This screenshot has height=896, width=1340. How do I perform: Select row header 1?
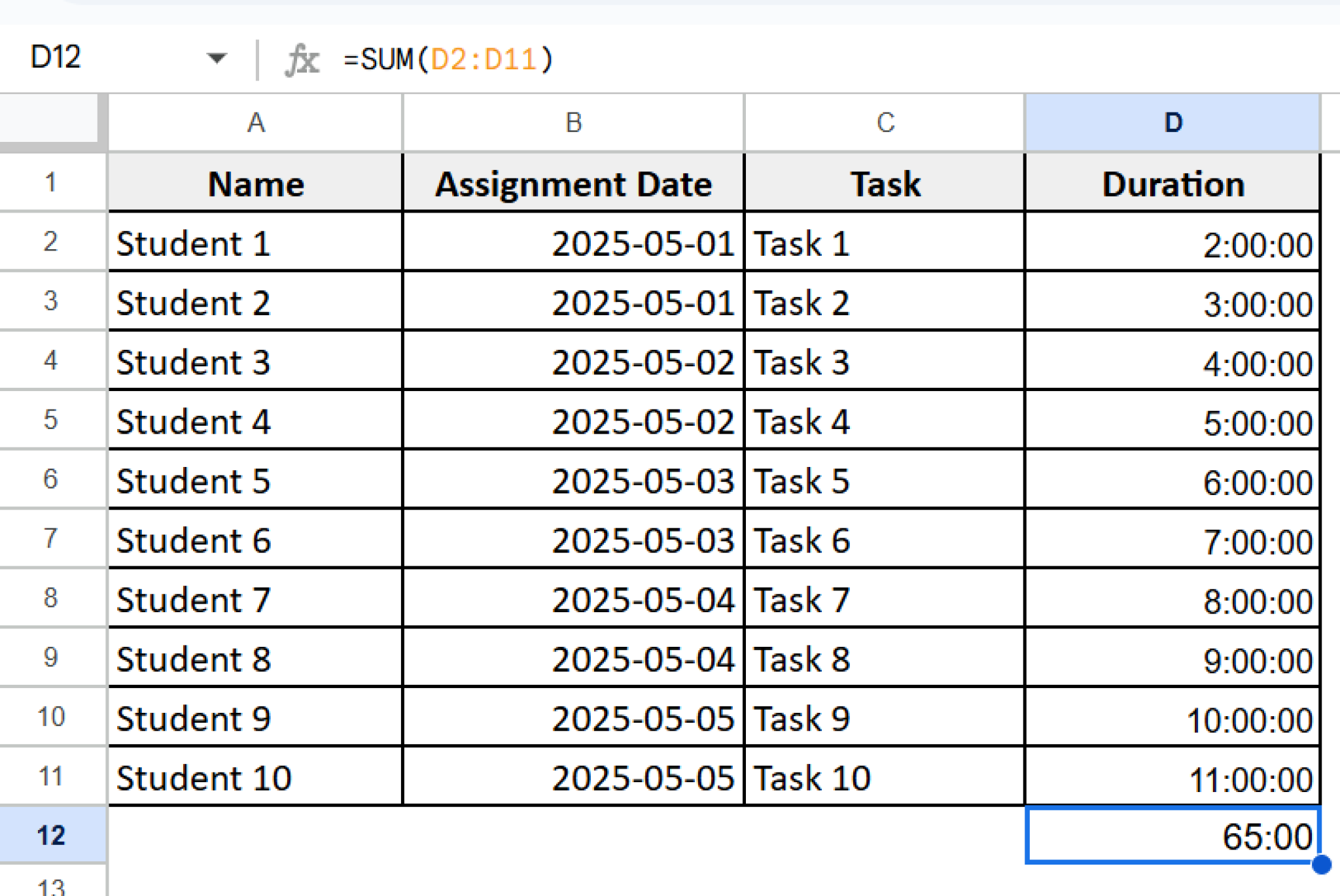52,183
